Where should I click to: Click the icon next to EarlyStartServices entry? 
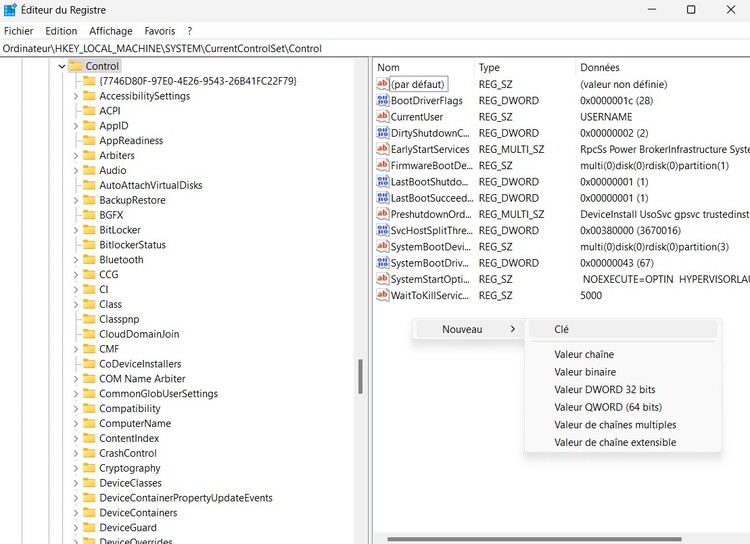(x=382, y=149)
